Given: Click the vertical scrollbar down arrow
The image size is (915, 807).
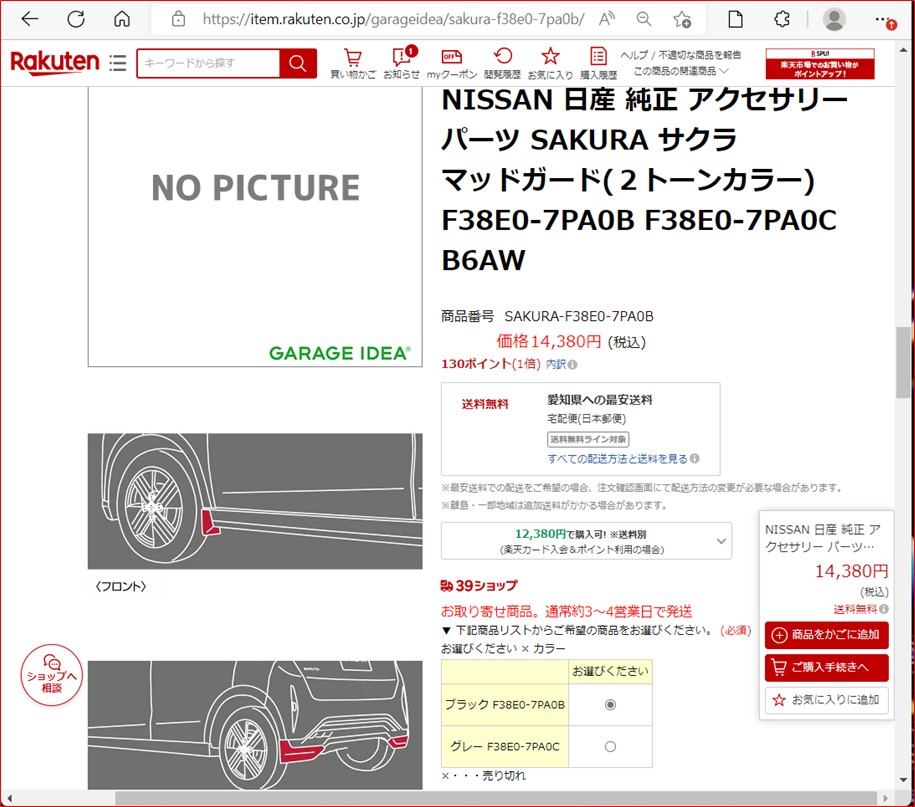Looking at the screenshot, I should tap(903, 780).
